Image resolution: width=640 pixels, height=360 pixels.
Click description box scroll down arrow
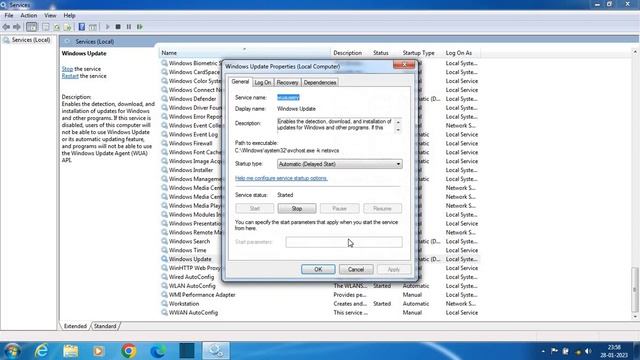(398, 130)
